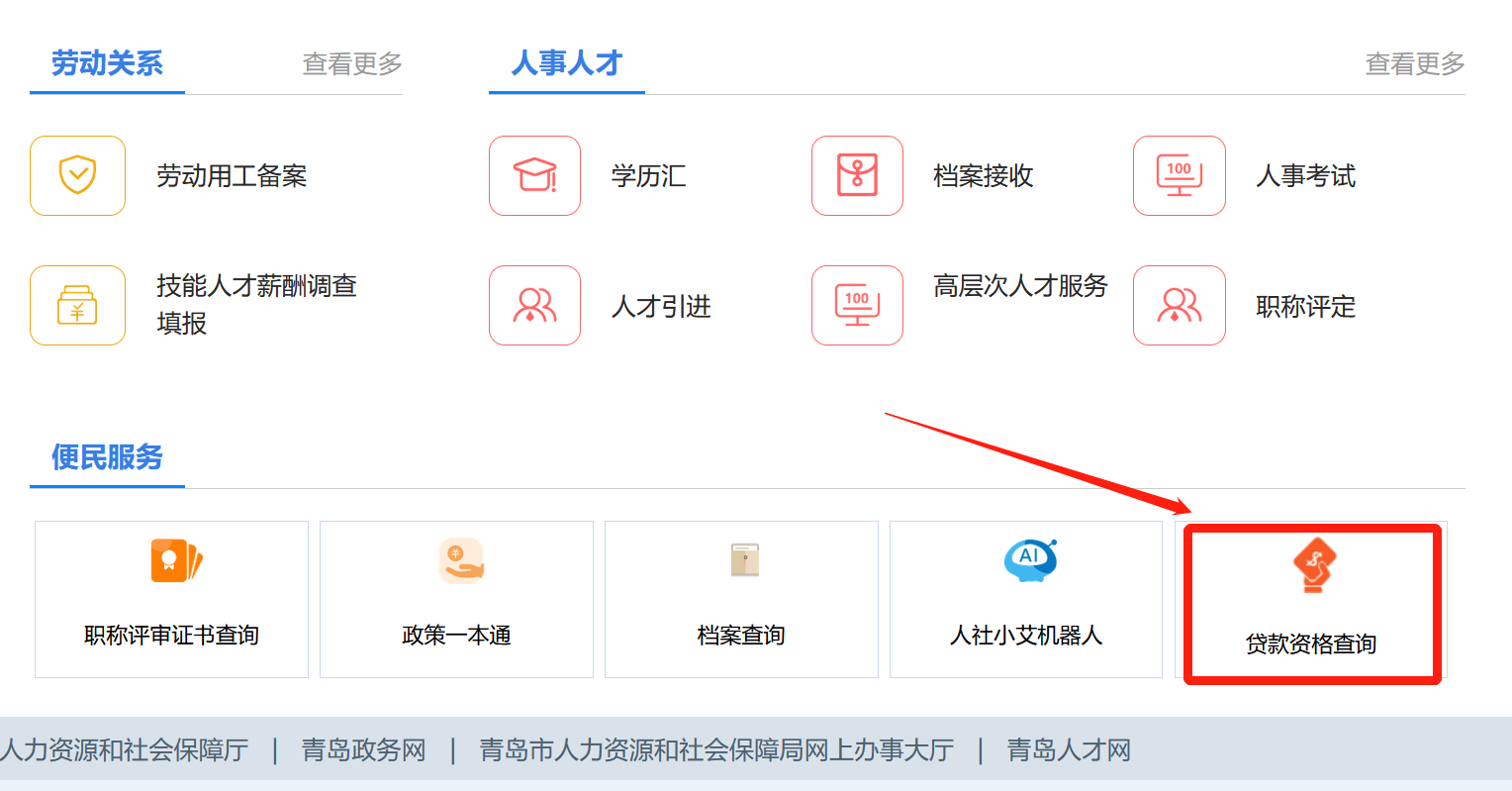Click the 学历汇 text label
The width and height of the screenshot is (1512, 791).
648,176
